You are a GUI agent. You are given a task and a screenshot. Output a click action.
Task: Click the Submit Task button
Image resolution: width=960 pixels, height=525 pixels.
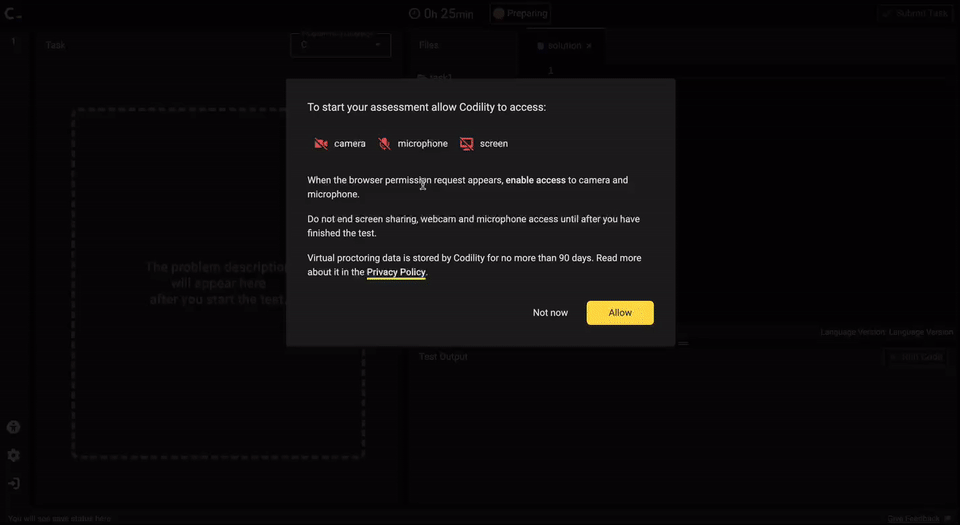coord(915,13)
